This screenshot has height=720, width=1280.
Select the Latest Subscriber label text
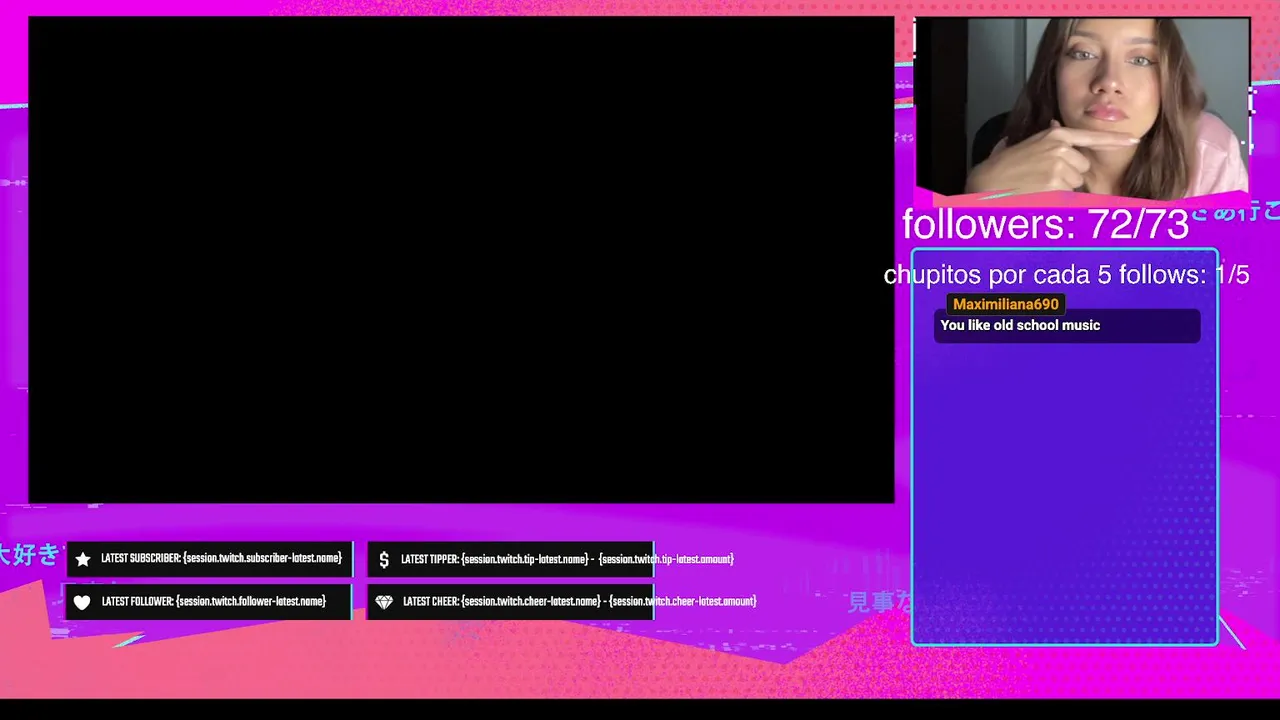221,559
